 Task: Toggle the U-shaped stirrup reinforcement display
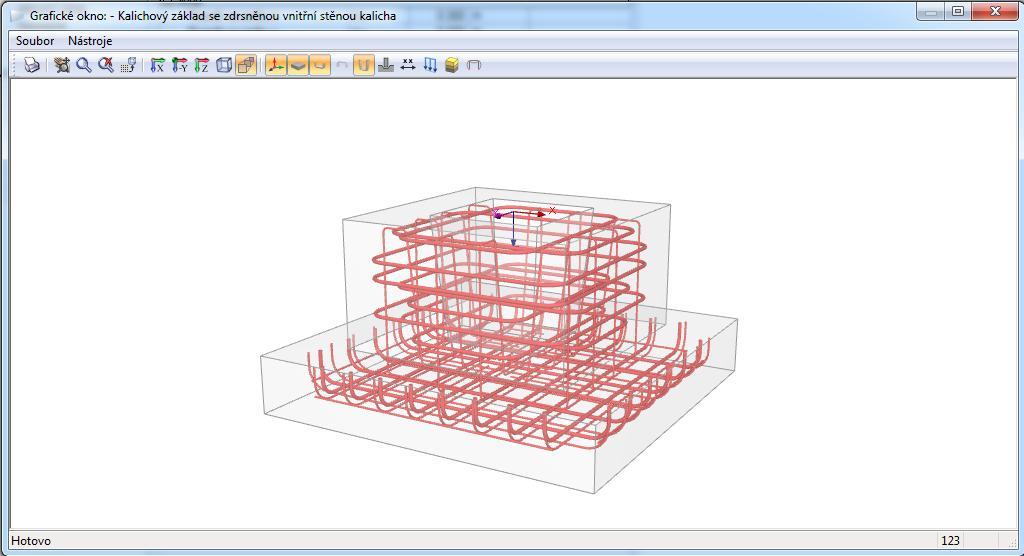[364, 65]
